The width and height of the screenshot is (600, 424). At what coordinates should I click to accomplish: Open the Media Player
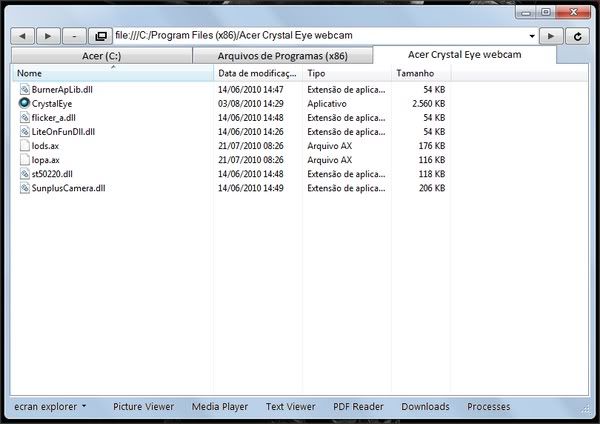tap(220, 407)
